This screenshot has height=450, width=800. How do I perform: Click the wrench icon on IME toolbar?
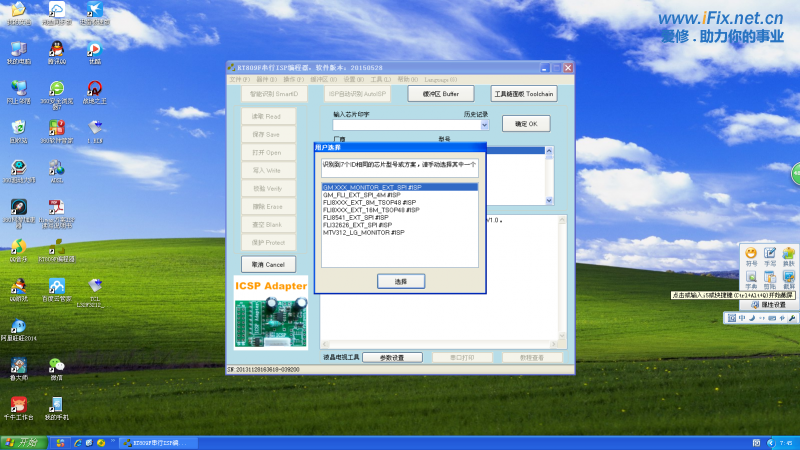792,318
